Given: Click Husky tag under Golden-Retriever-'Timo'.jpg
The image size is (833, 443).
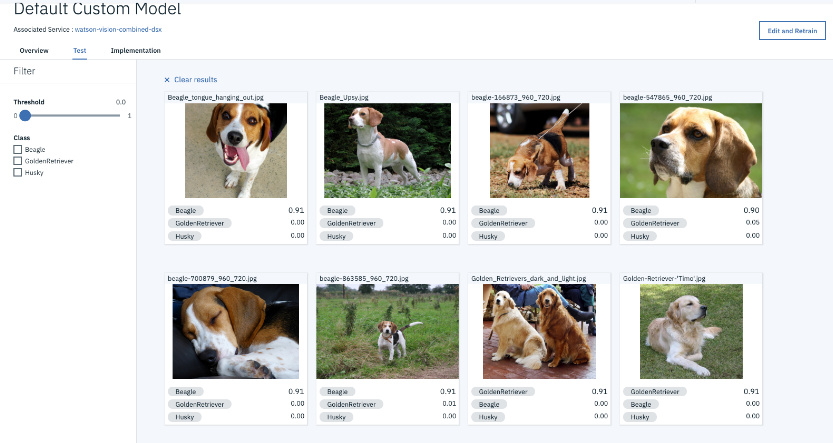Looking at the screenshot, I should (640, 417).
